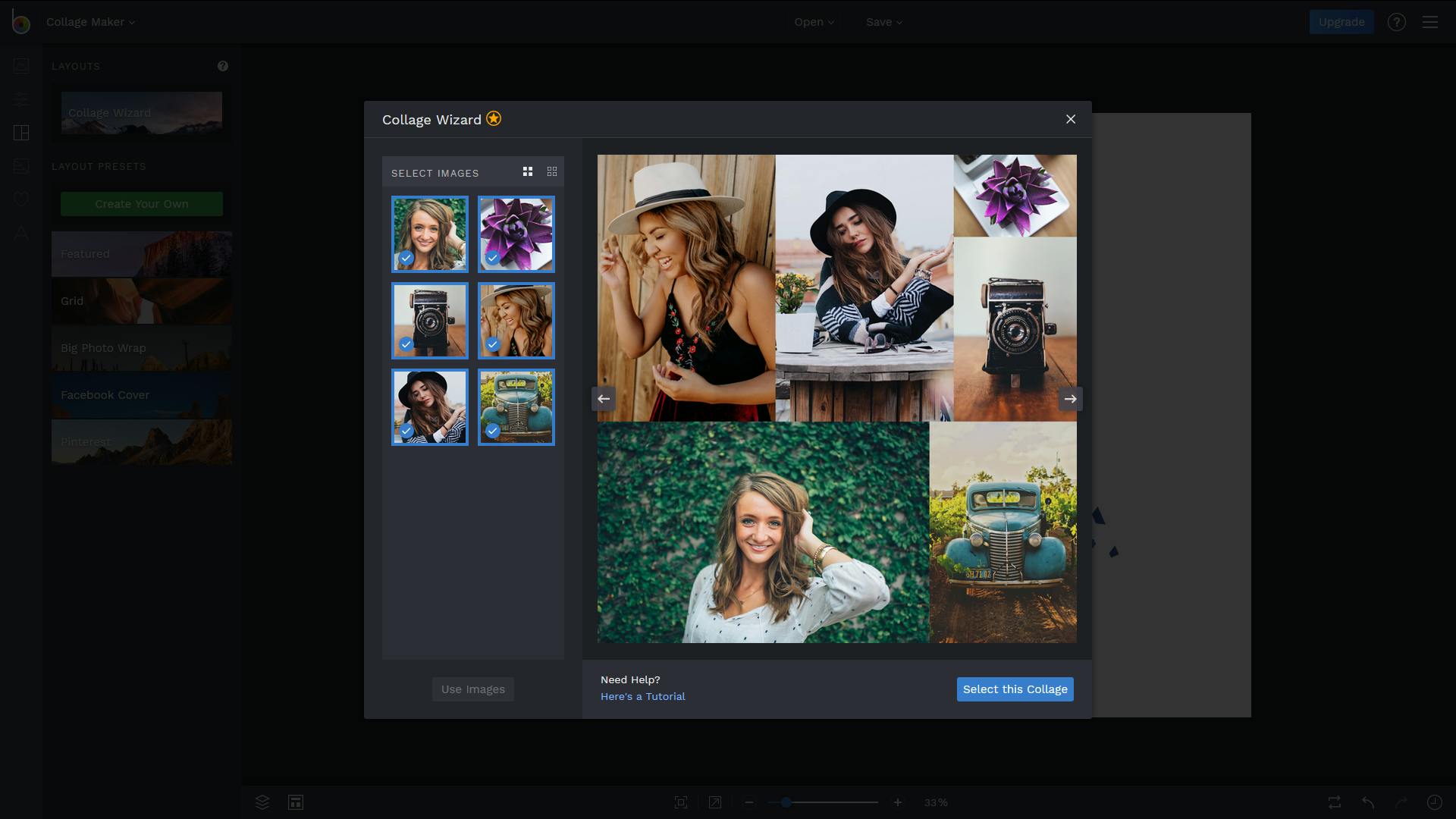Deselect the vintage camera image
Viewport: 1456px width, 819px height.
[430, 321]
